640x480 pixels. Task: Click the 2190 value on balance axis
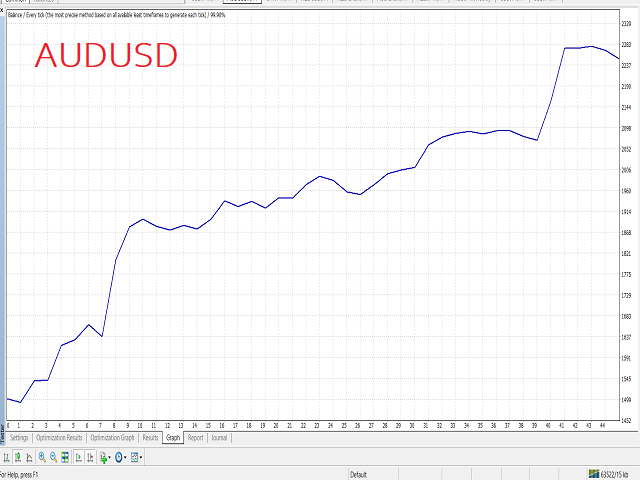coord(626,87)
